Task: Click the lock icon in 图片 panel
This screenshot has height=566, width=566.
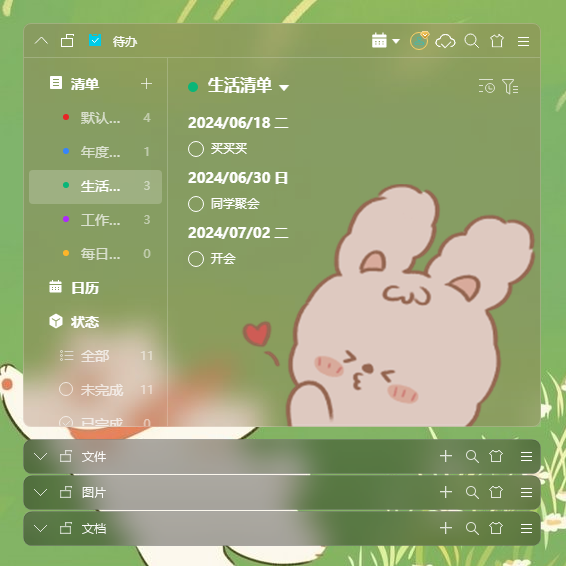Action: click(66, 492)
